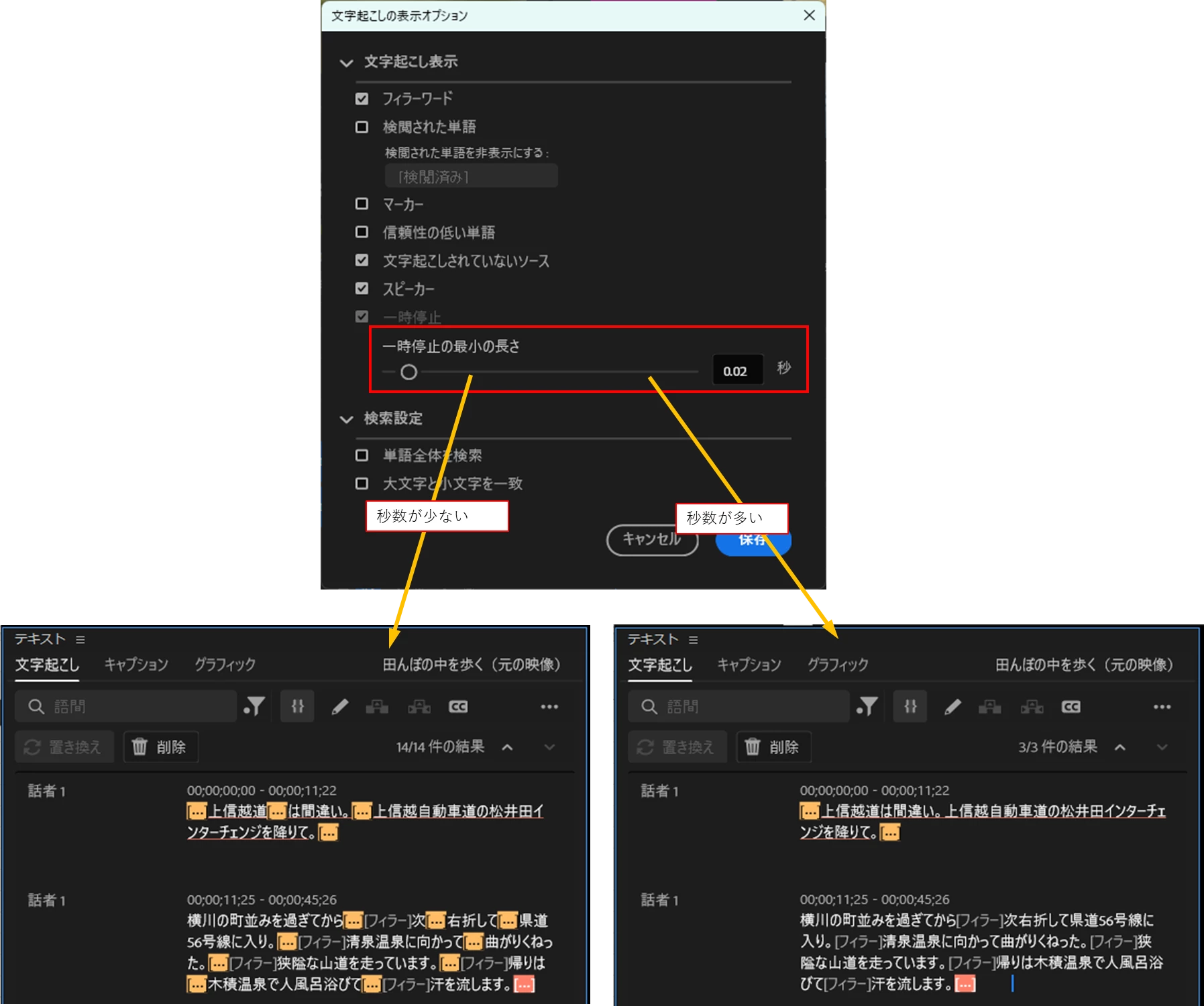Viewport: 1204px width, 1006px height.
Task: Toggle the replace options icon in right panel
Action: (x=910, y=706)
